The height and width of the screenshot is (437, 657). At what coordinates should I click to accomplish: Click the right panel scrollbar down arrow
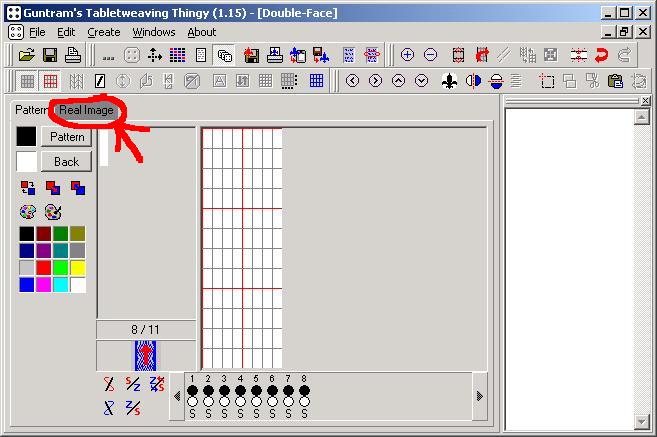coord(642,422)
